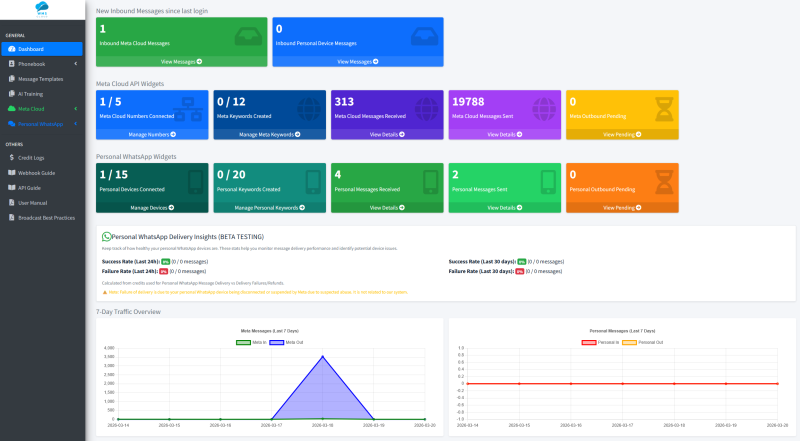The height and width of the screenshot is (441, 800).
Task: Expand the Phonebook submenu
Action: [77, 63]
